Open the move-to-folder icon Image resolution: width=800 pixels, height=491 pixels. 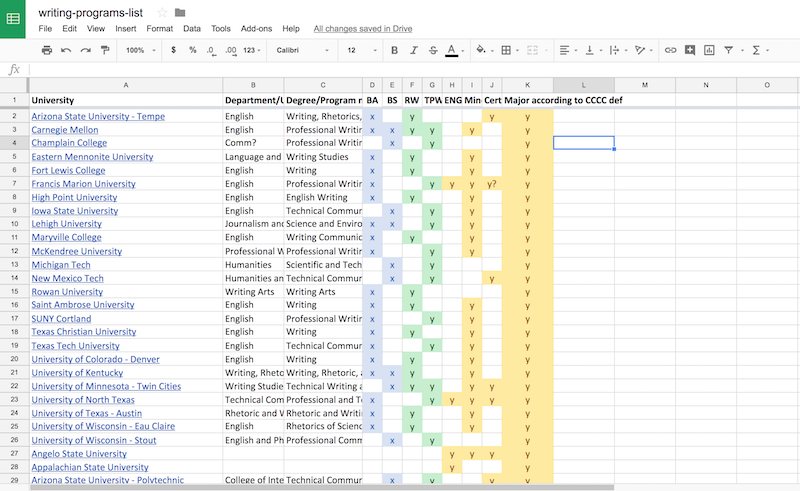pos(180,13)
